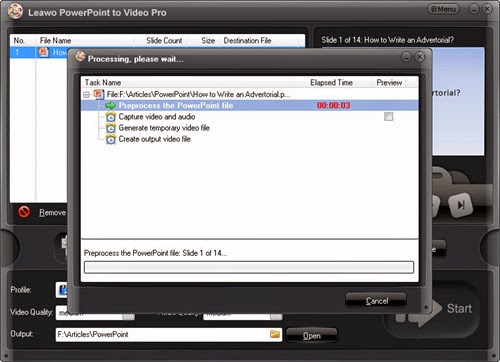
Task: Click clock icon beside Capture video and audio
Action: point(111,117)
